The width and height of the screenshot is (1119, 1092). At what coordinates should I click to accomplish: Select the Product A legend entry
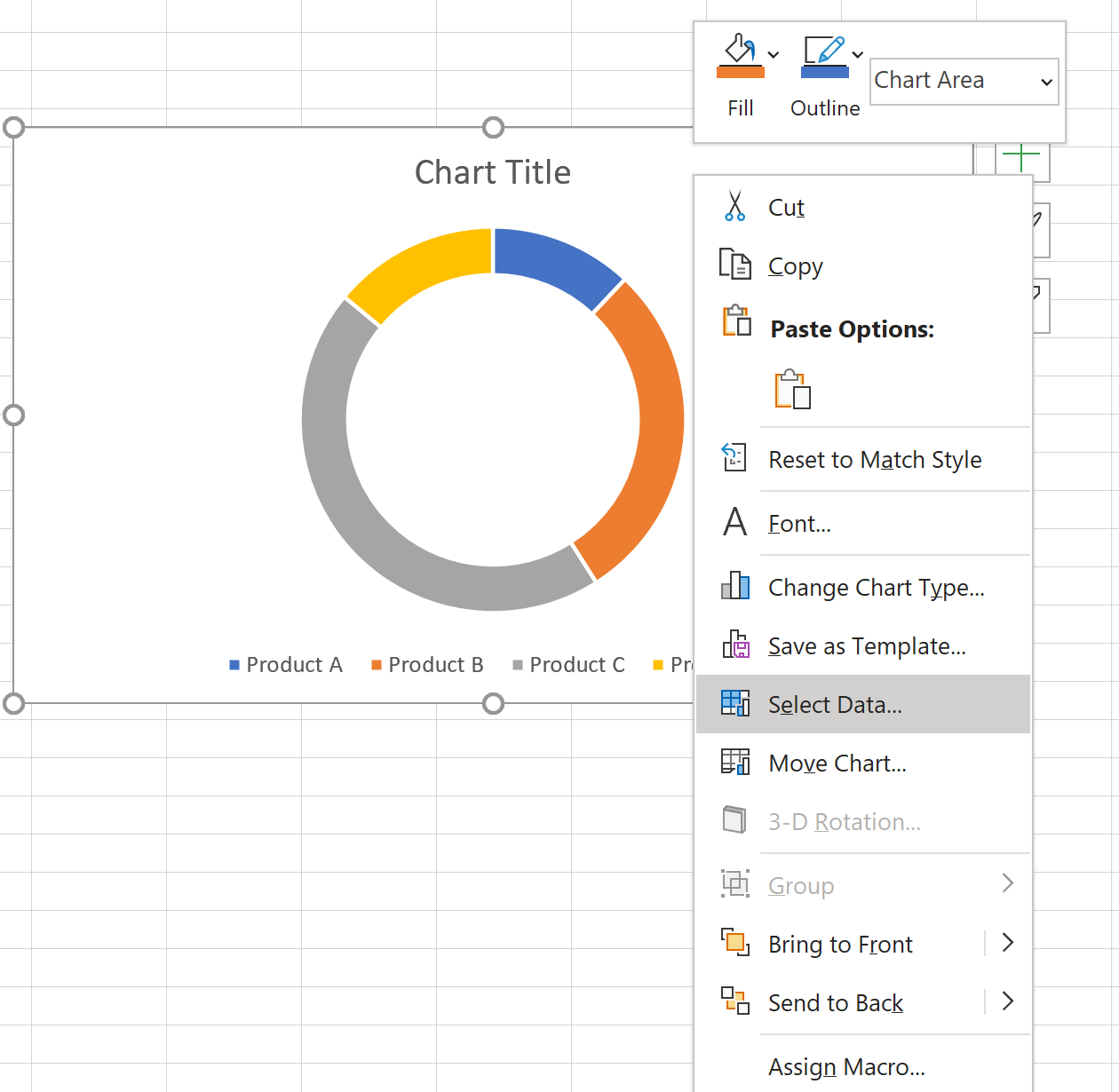286,665
